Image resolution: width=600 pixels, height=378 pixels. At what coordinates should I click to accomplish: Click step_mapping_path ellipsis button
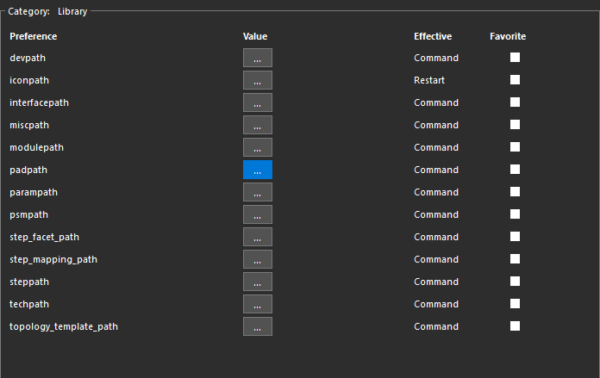point(258,259)
